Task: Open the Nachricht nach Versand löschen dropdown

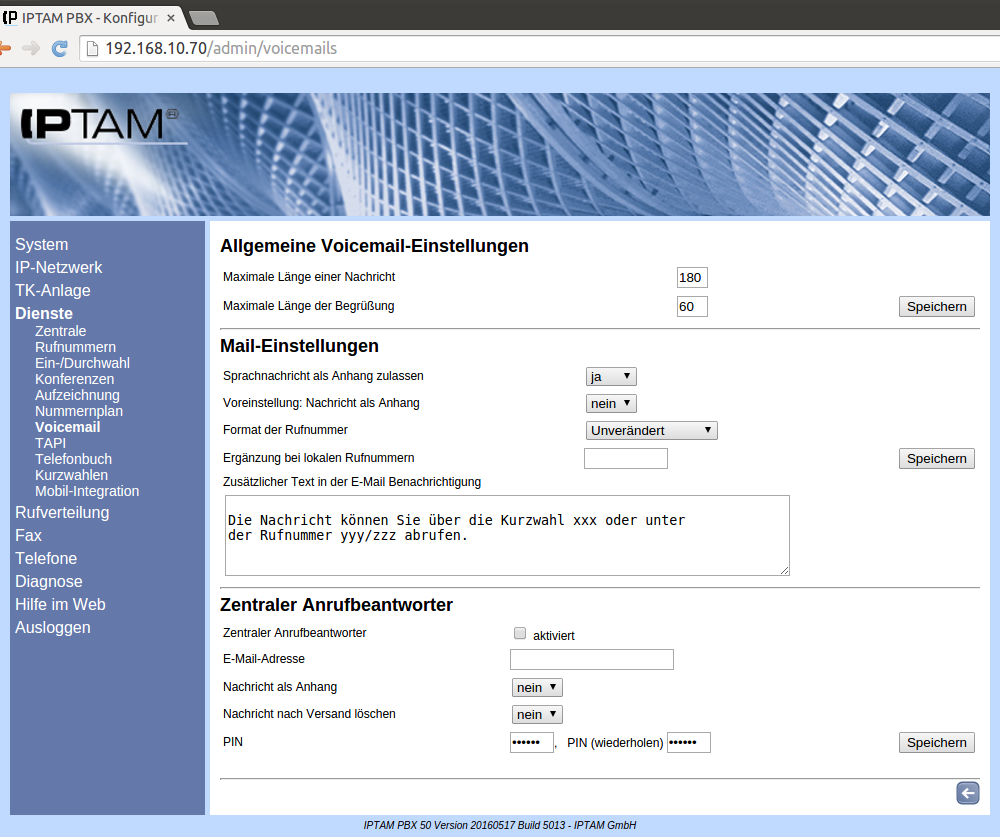Action: pyautogui.click(x=537, y=714)
